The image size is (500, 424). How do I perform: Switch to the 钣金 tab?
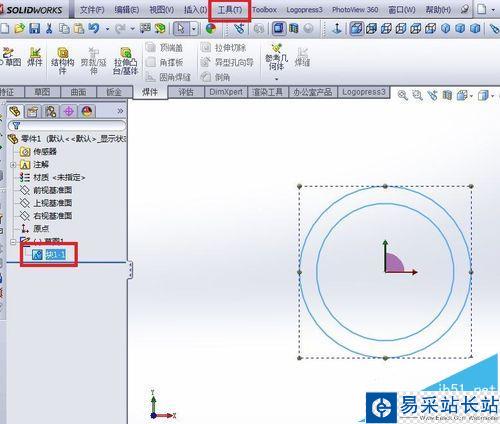click(x=114, y=92)
